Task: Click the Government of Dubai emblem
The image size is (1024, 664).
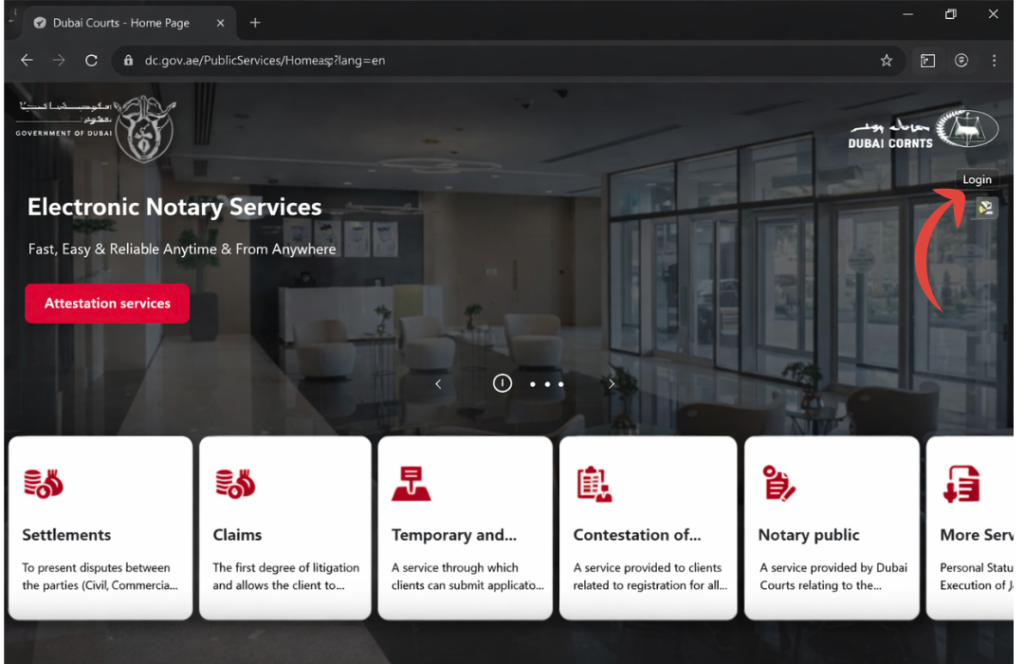Action: click(145, 128)
